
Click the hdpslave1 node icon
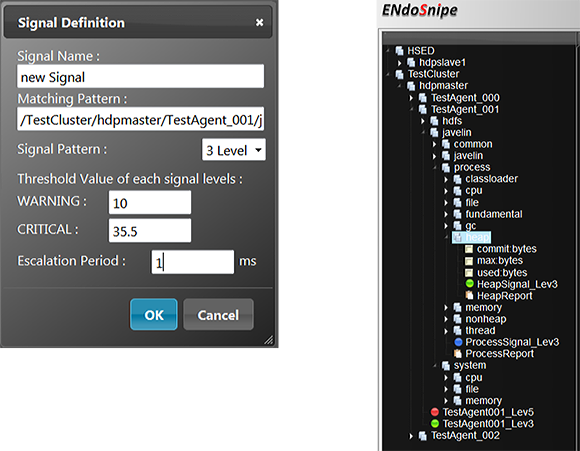coord(411,63)
